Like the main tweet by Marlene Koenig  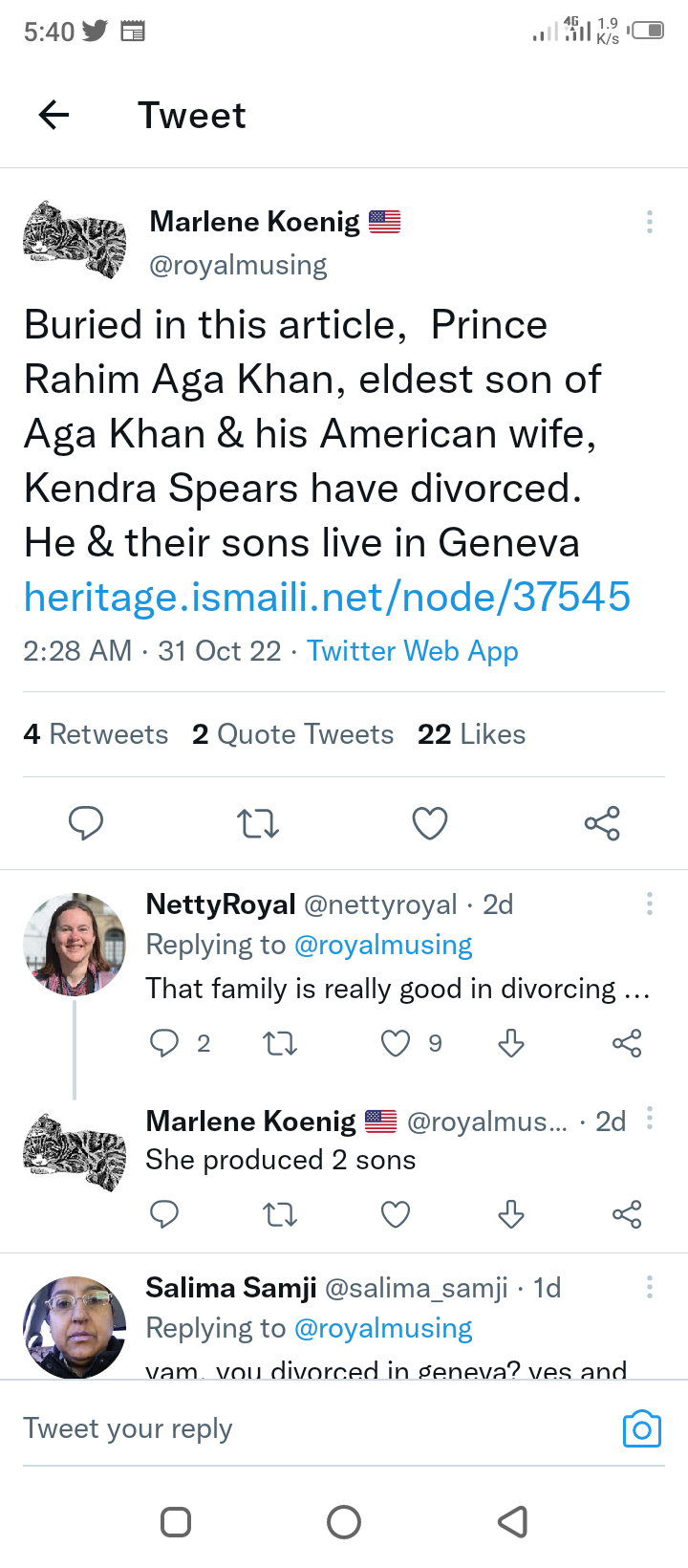(x=430, y=823)
